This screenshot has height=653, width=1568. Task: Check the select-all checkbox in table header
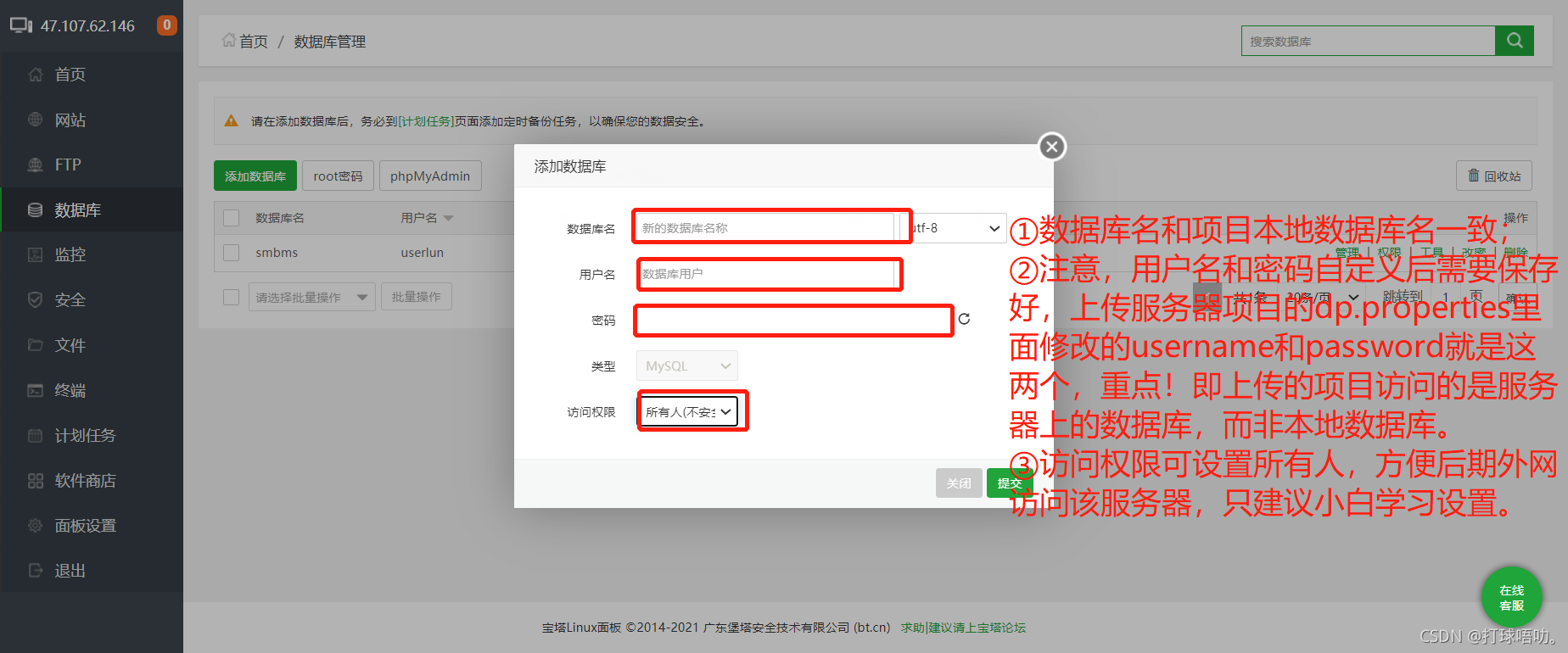pyautogui.click(x=231, y=218)
